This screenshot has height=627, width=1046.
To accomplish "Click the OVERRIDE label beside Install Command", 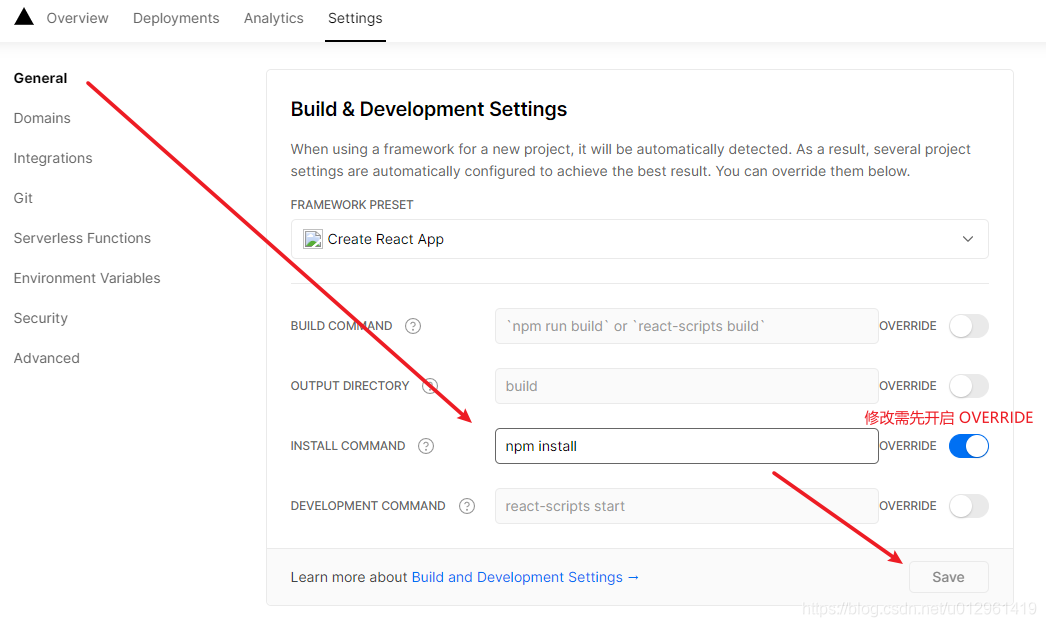I will pos(908,446).
